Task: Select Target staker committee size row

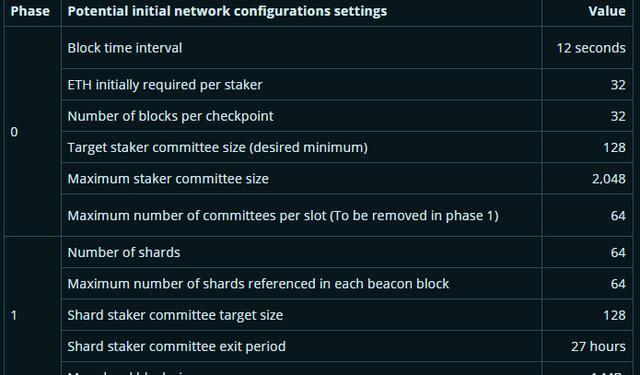Action: click(x=347, y=147)
